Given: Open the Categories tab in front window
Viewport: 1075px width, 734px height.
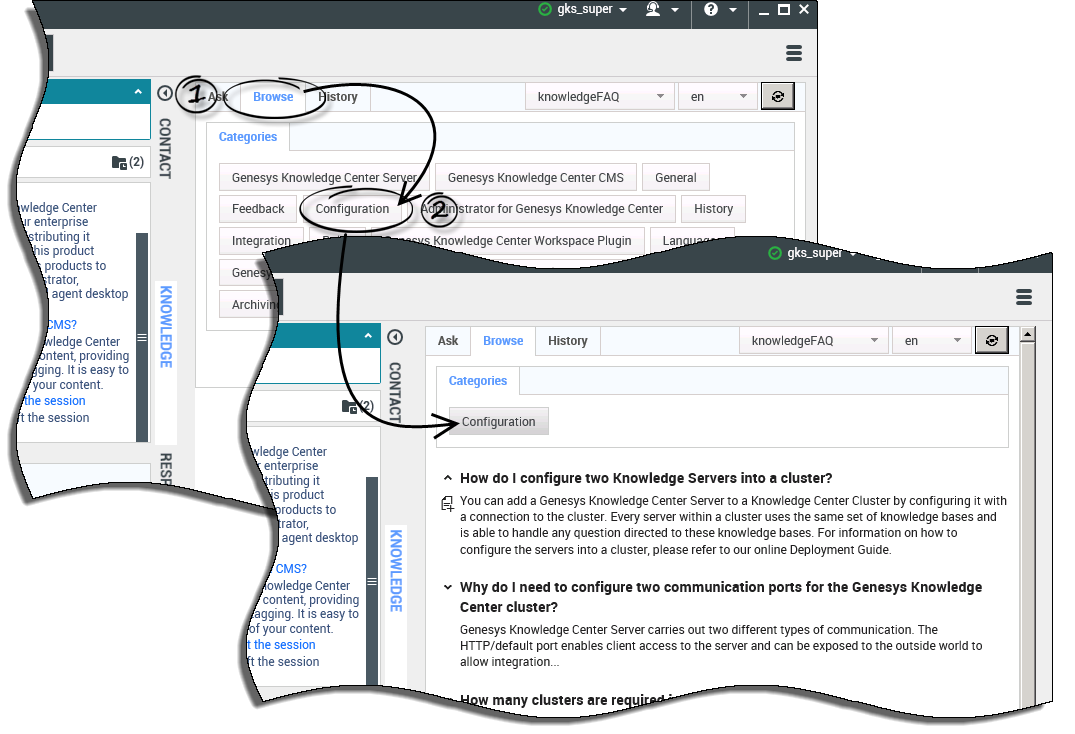Looking at the screenshot, I should coord(478,380).
